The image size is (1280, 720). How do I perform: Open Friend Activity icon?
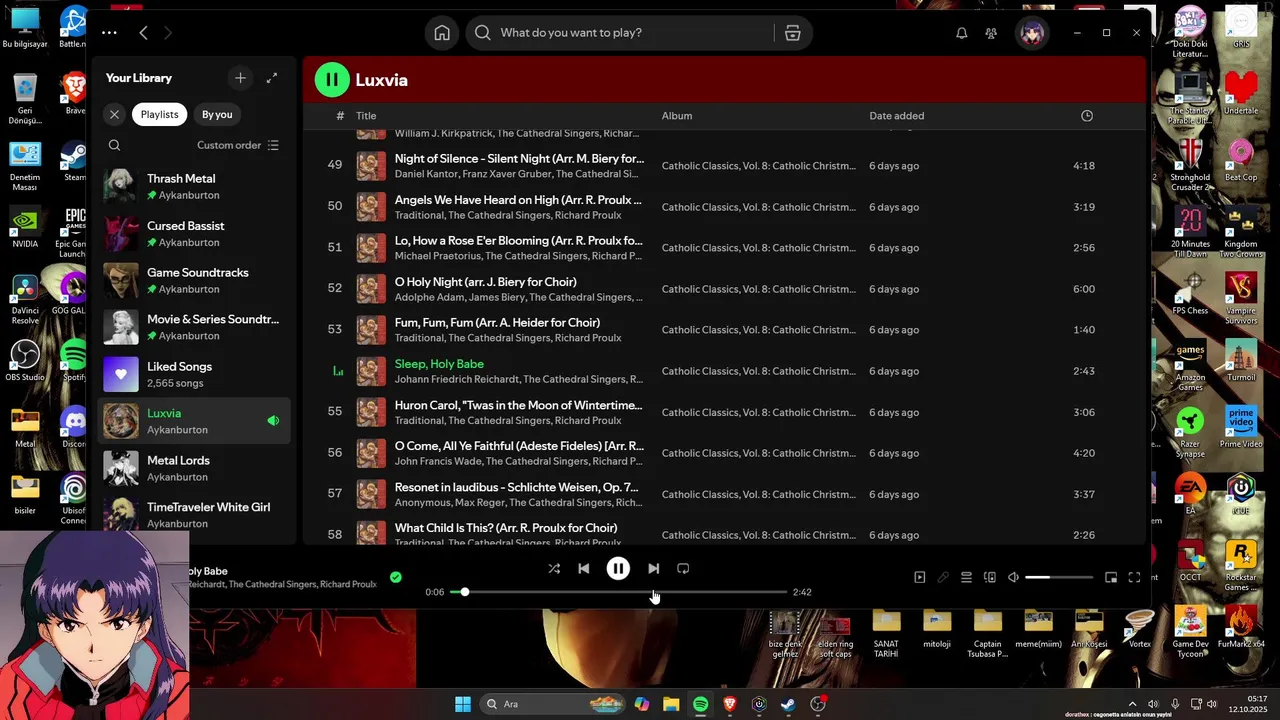coord(991,33)
